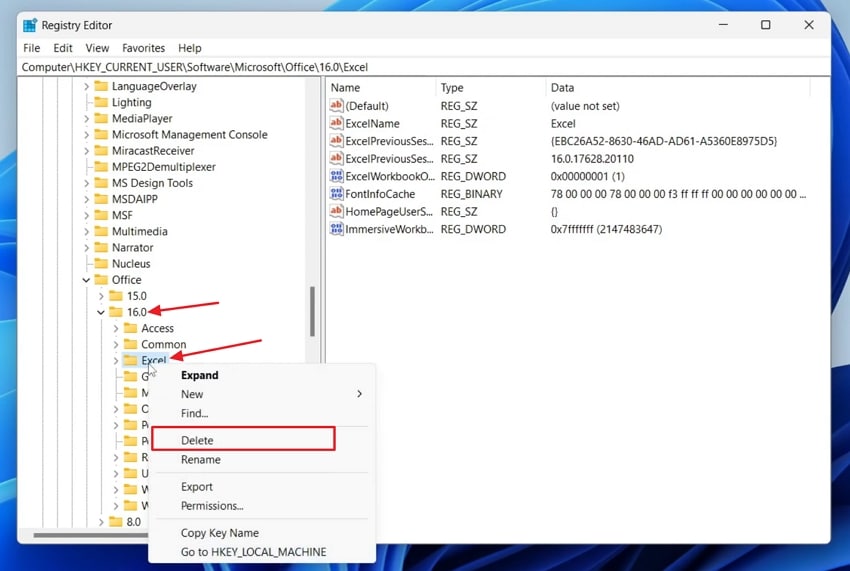Click the MediaPlayer folder icon

101,118
